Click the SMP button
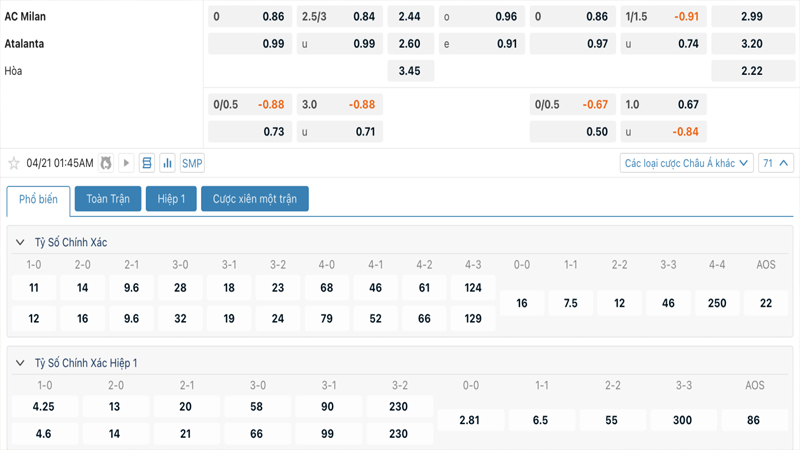The width and height of the screenshot is (800, 450). (x=192, y=163)
